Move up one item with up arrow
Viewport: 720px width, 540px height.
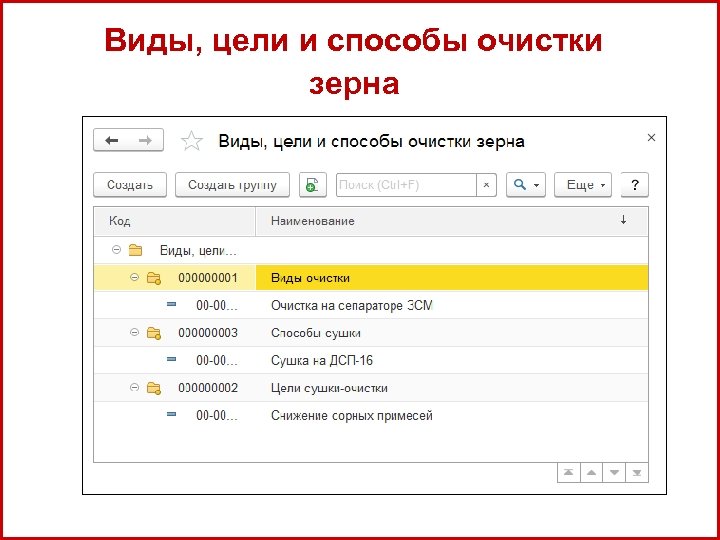pos(591,472)
